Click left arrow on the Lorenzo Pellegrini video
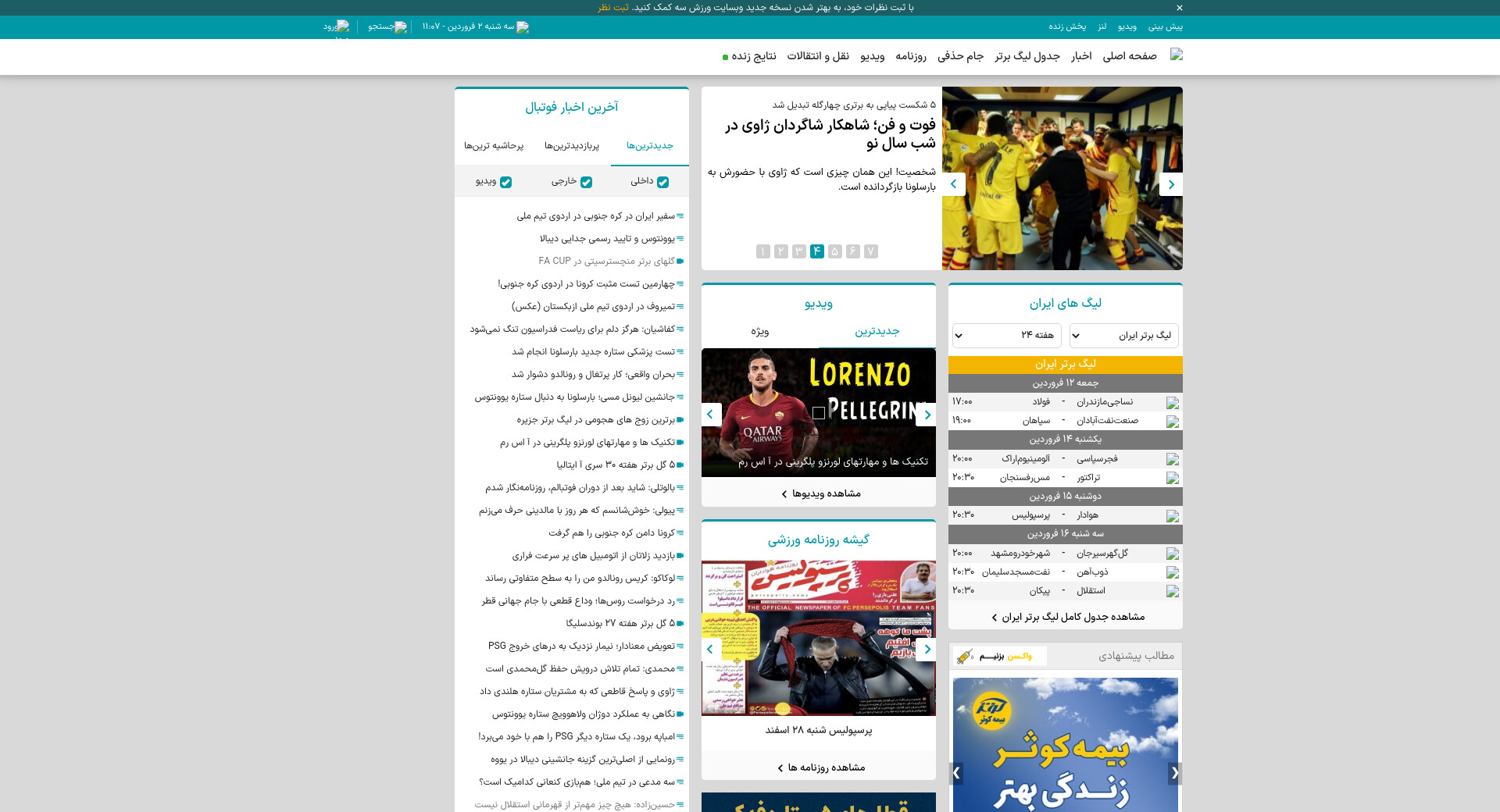The height and width of the screenshot is (812, 1500). click(x=711, y=415)
